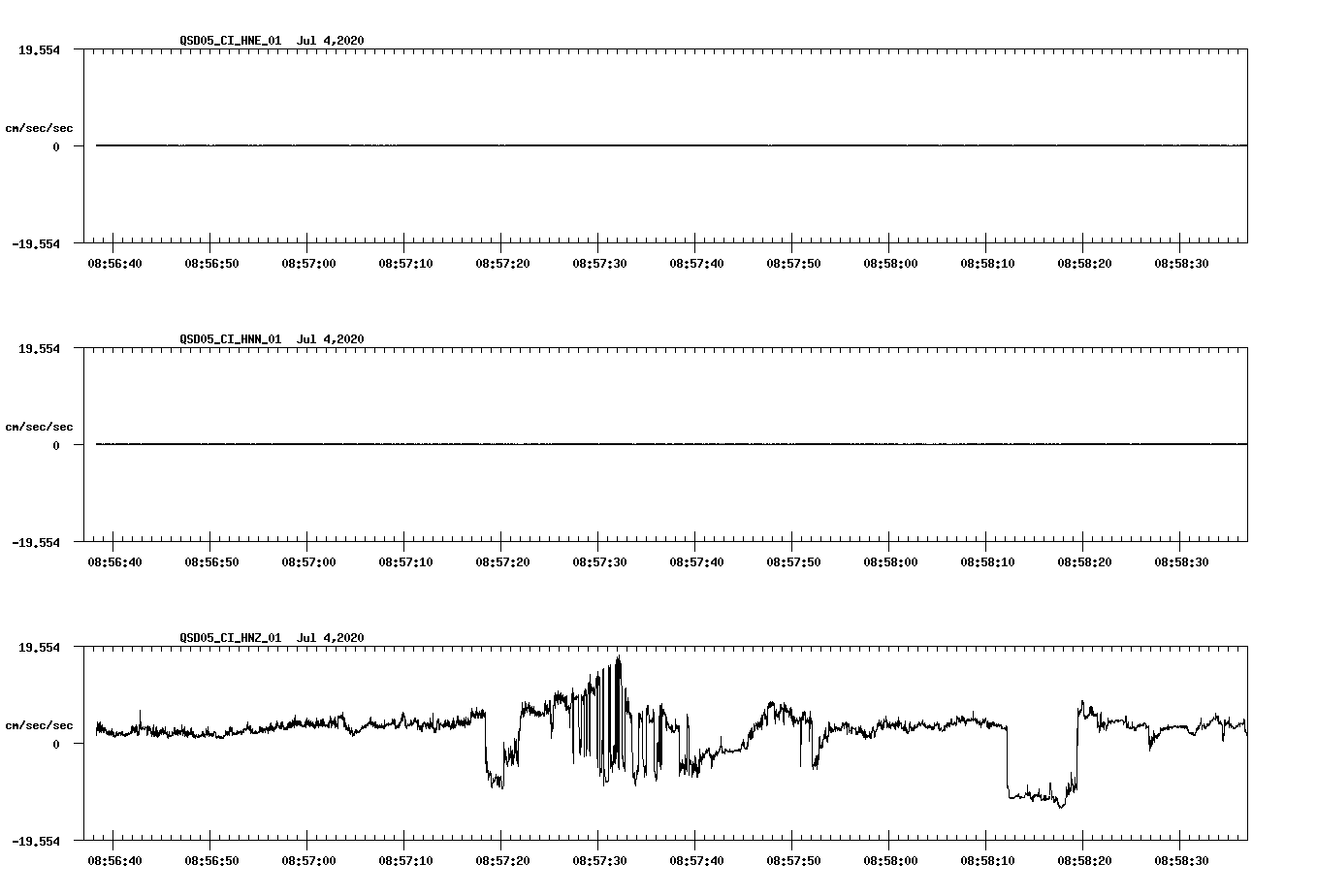This screenshot has height=896, width=1317.
Task: Click the 08:58:10 time label under HNZ chart
Action: tap(987, 860)
